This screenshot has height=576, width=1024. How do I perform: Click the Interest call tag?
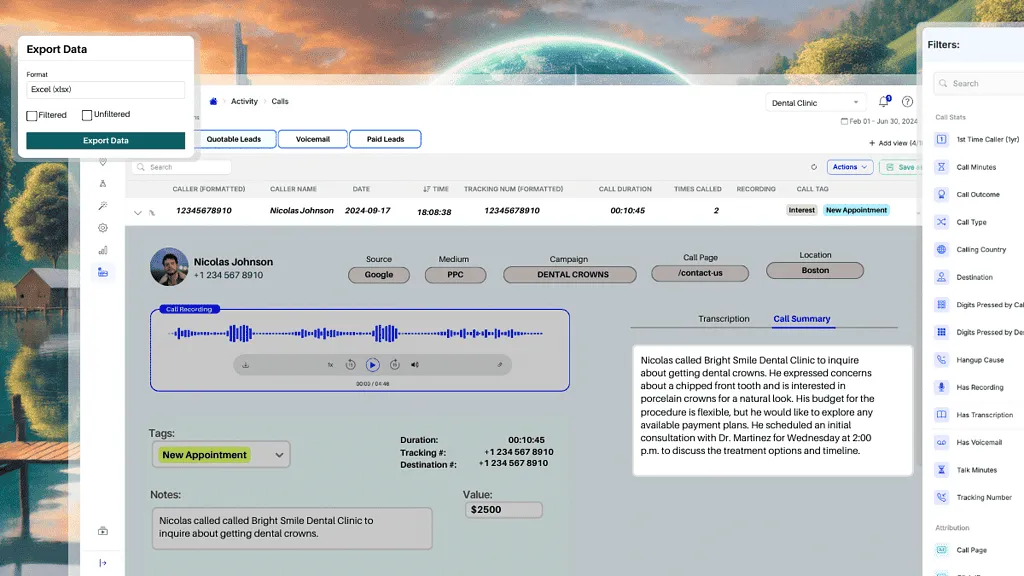click(801, 210)
